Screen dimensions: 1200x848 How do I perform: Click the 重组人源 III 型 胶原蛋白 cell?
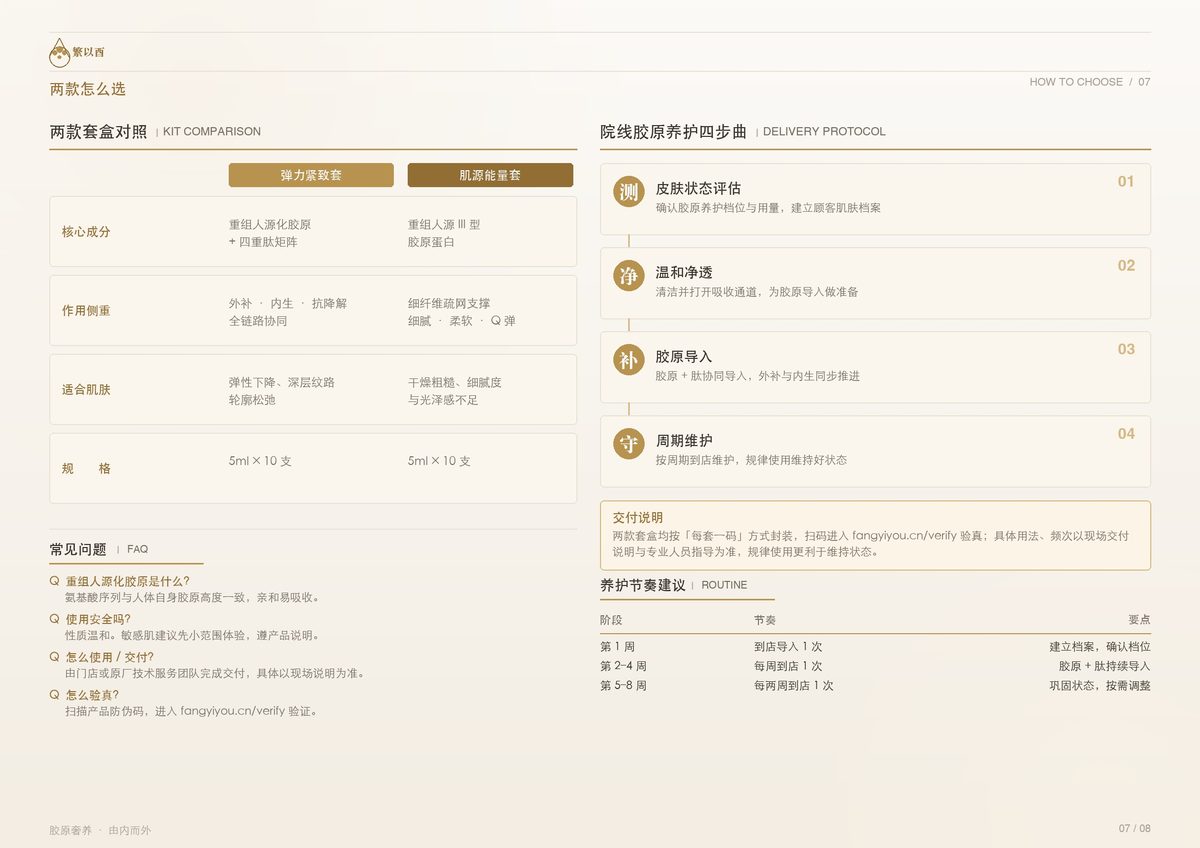point(444,233)
